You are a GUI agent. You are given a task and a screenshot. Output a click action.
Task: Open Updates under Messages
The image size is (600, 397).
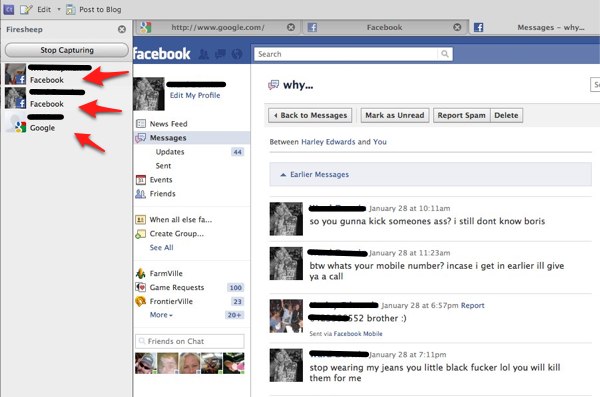pos(170,152)
